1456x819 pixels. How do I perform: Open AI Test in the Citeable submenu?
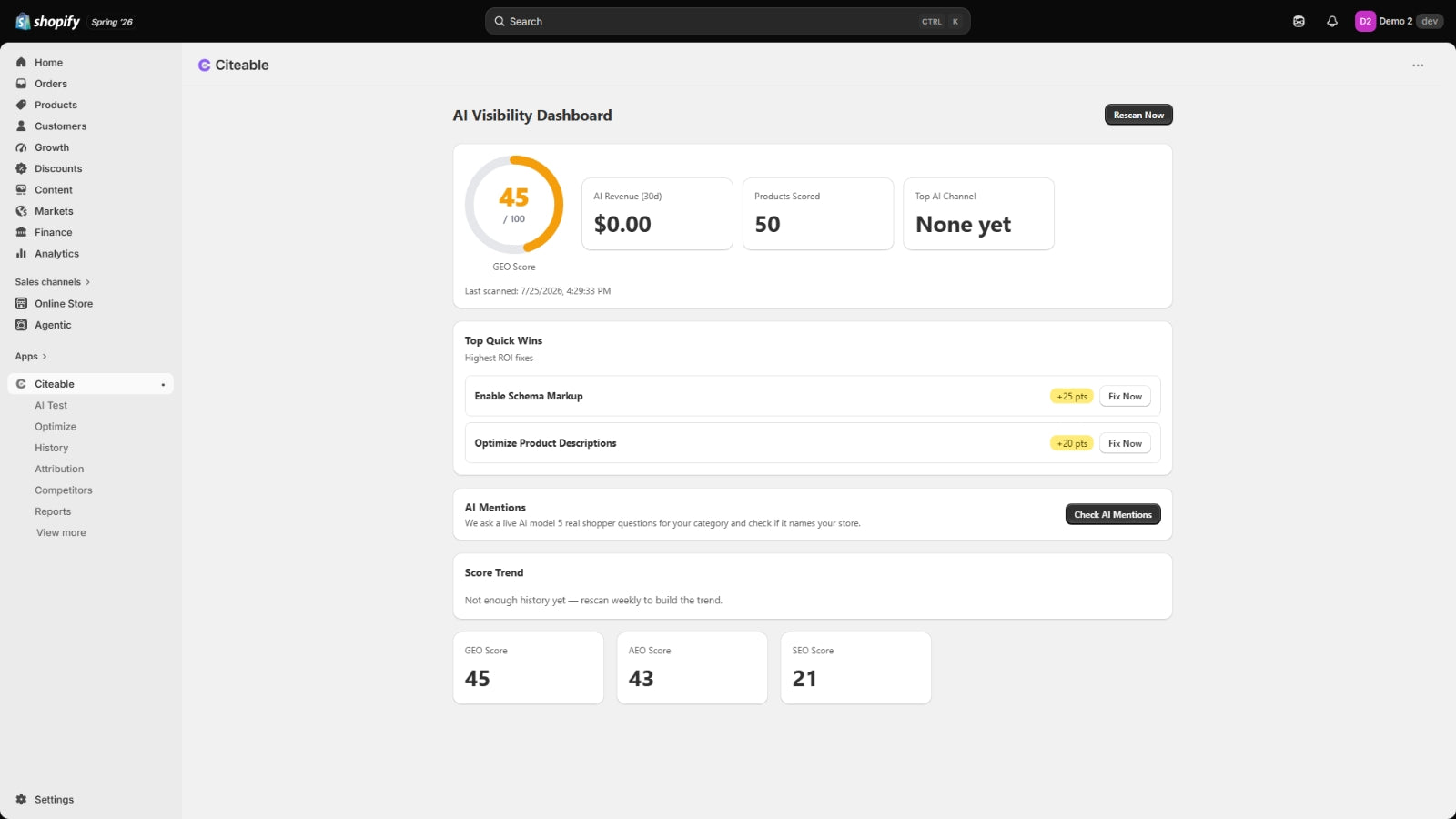(51, 405)
